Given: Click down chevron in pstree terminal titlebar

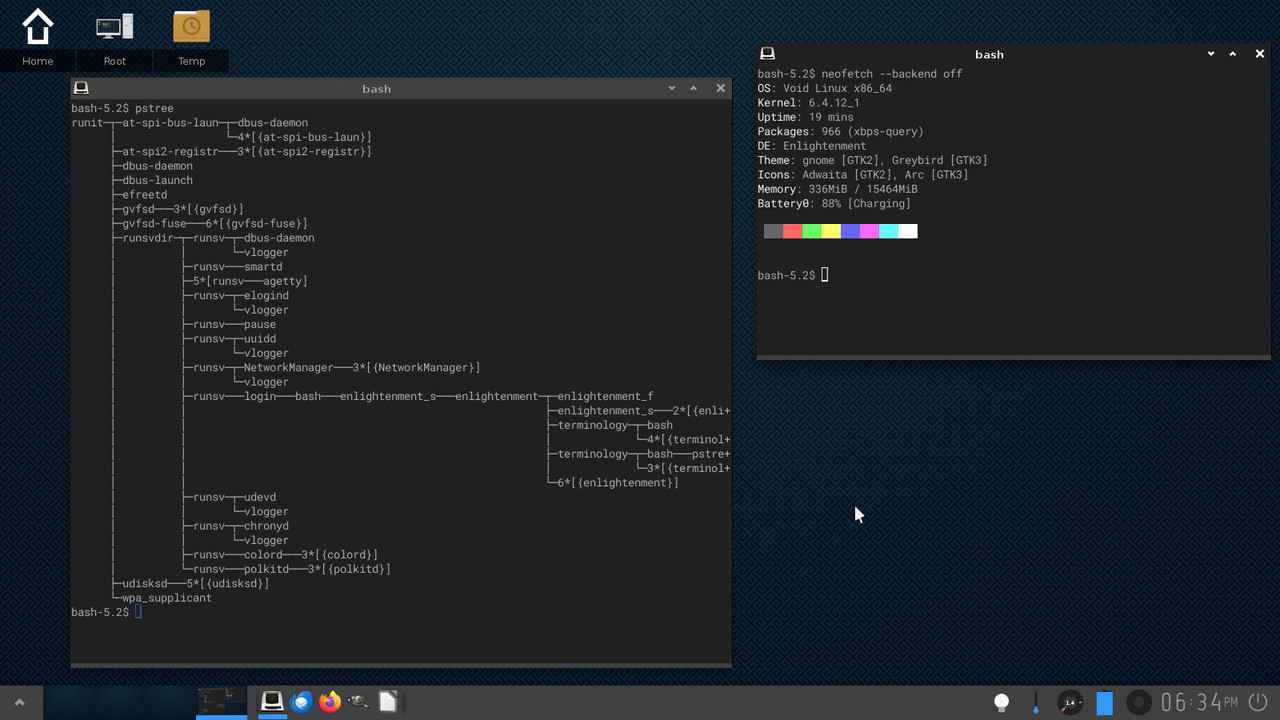Looking at the screenshot, I should tap(672, 89).
